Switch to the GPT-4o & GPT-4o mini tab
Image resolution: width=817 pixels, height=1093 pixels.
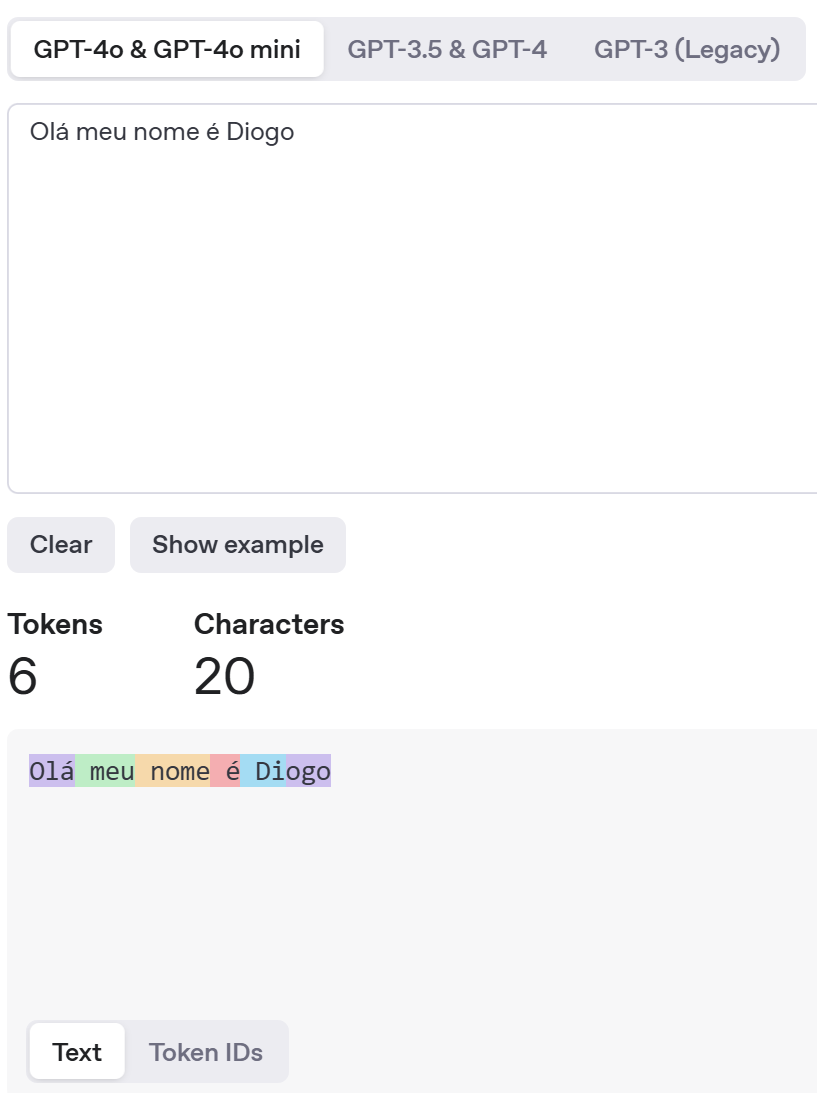click(x=167, y=49)
